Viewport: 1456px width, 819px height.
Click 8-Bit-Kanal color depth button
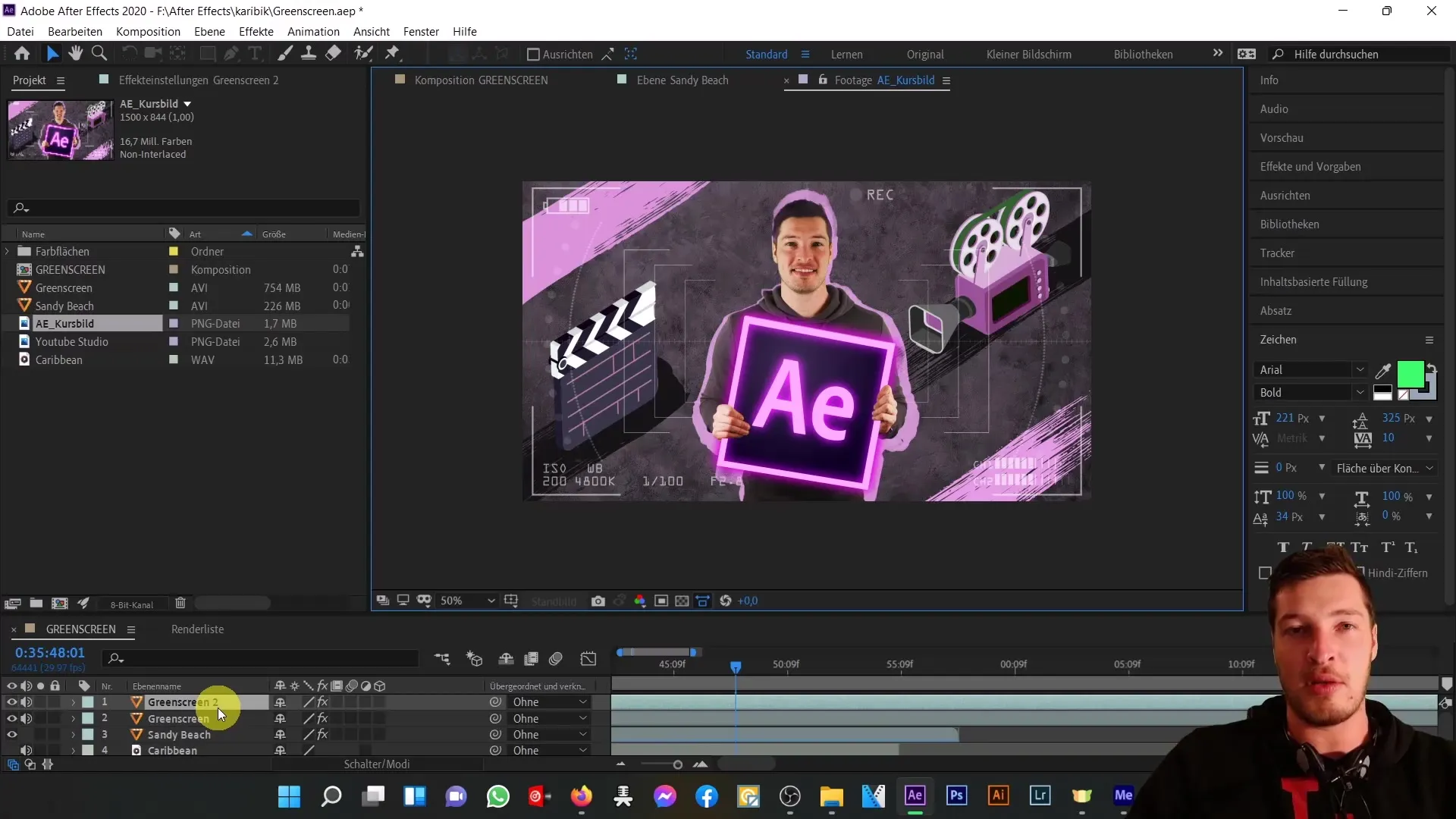[132, 604]
